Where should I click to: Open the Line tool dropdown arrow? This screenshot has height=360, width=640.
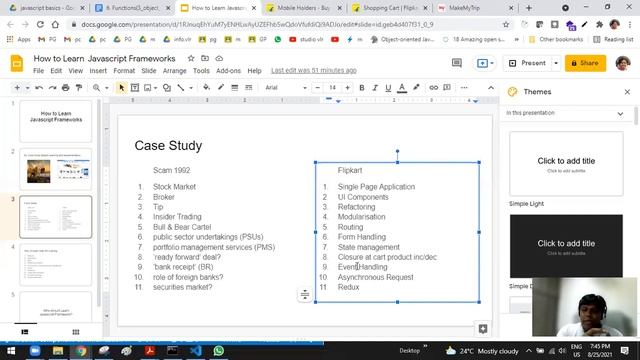(x=191, y=88)
